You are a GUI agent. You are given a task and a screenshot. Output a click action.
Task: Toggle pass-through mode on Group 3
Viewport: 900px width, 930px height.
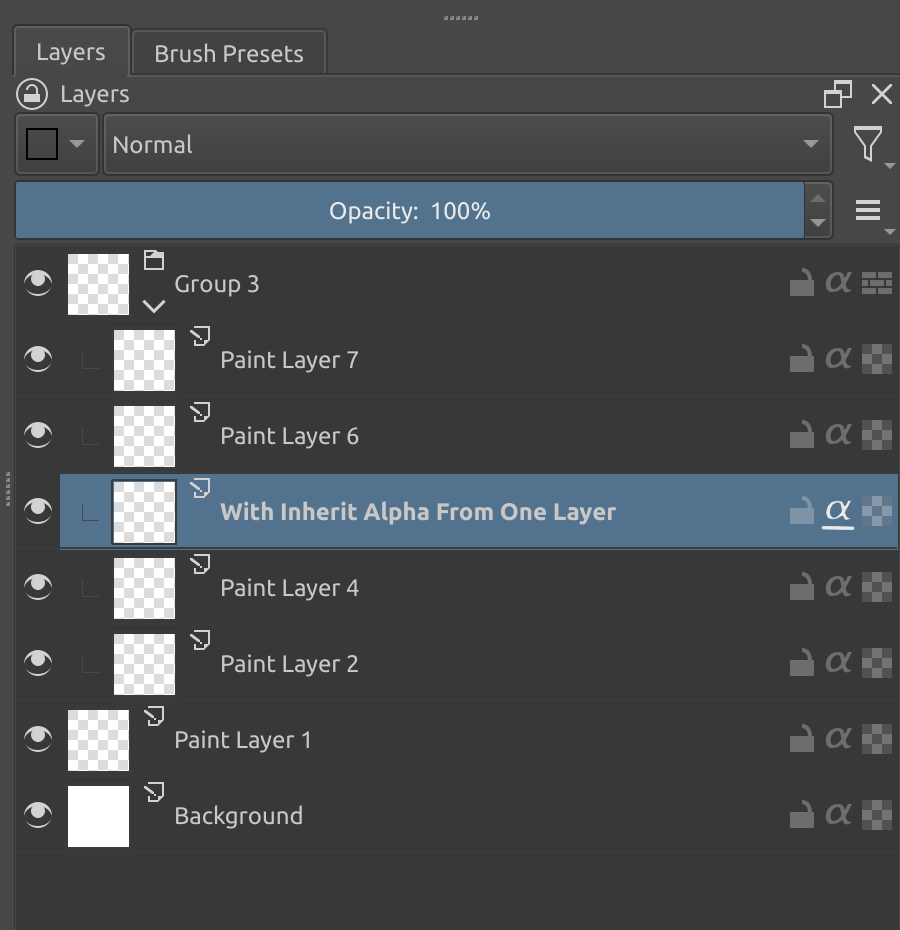[x=877, y=284]
